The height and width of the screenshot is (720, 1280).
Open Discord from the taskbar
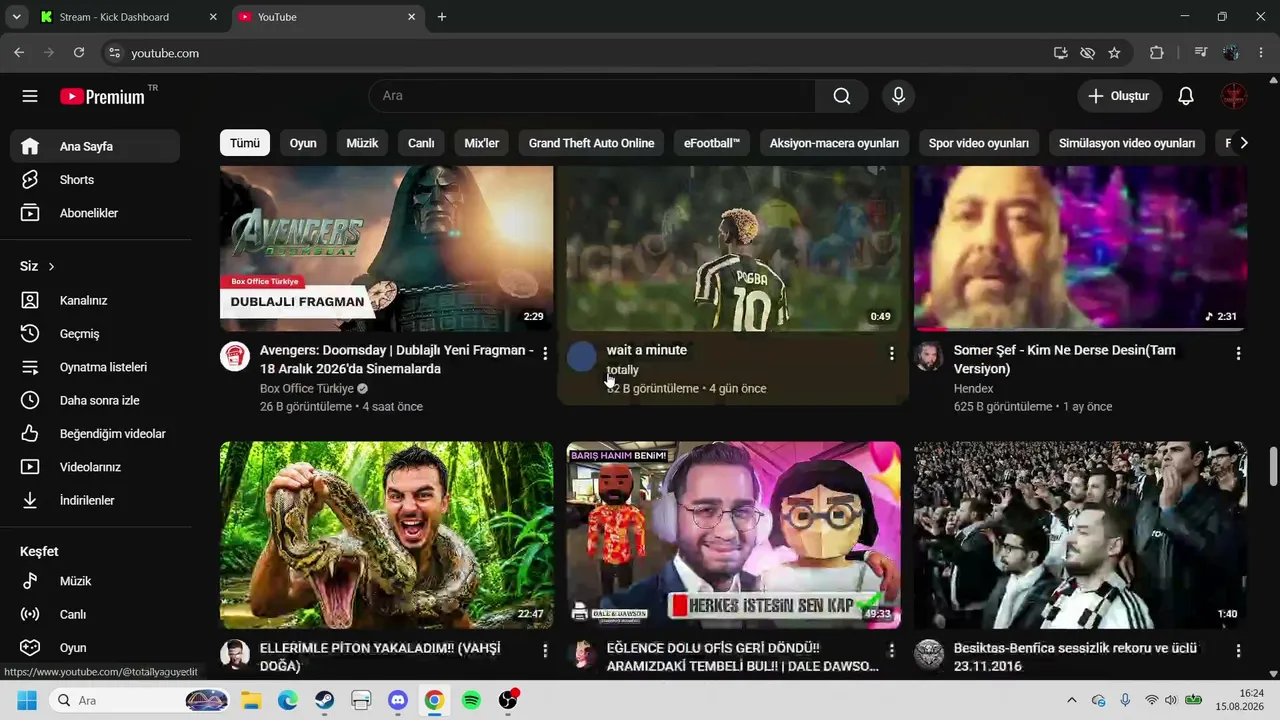[x=398, y=700]
